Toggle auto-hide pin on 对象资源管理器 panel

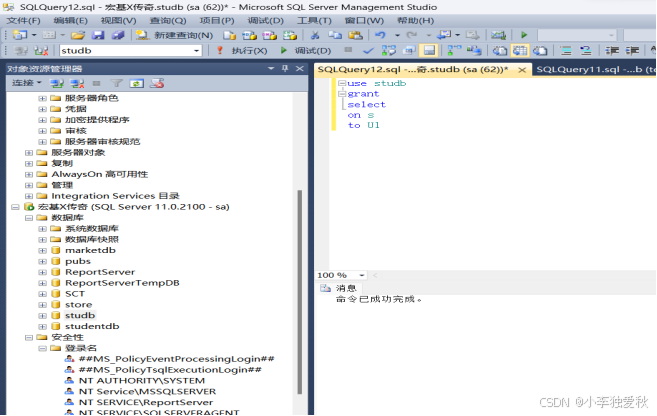tap(285, 68)
